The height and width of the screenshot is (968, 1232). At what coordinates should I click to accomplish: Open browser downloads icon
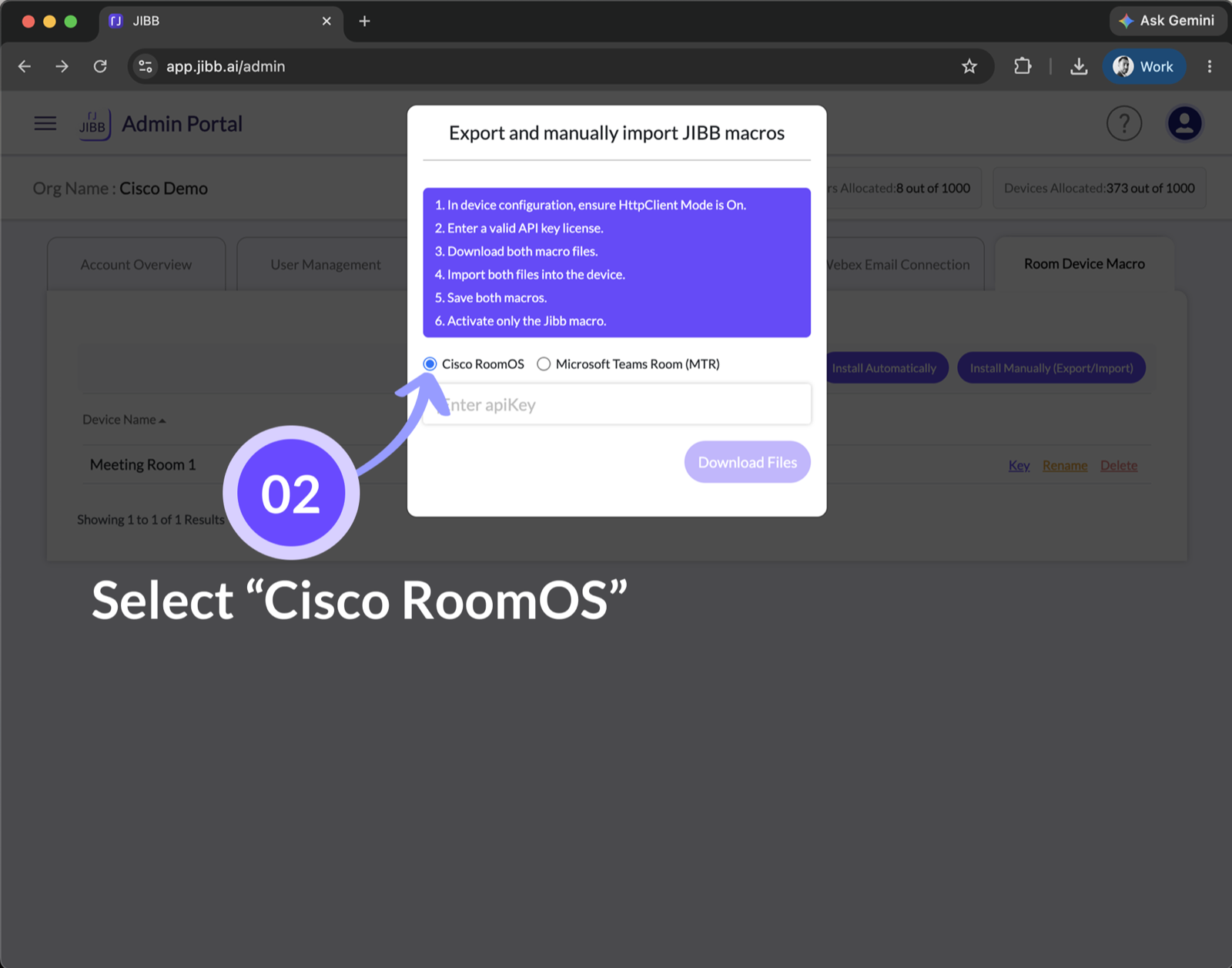(1079, 66)
